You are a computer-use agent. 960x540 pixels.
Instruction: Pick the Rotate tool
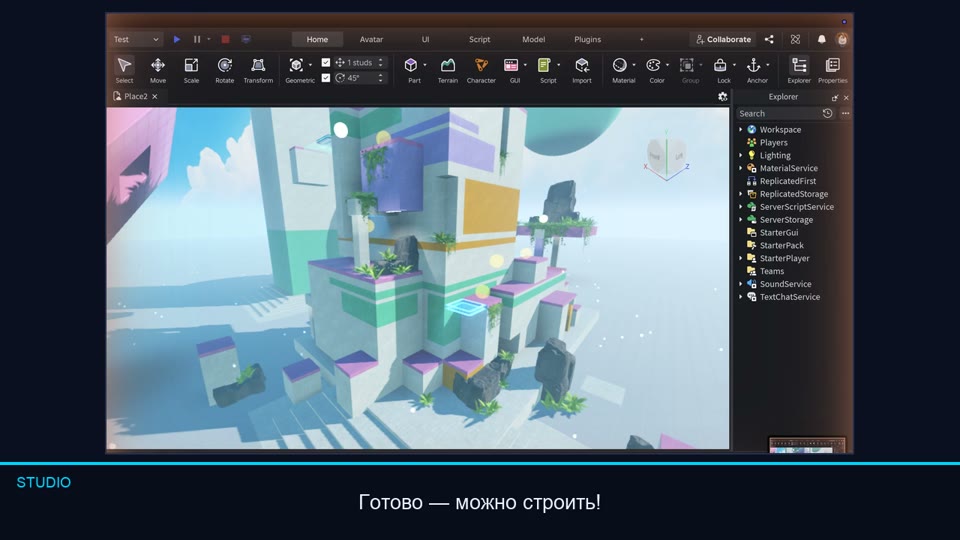click(x=225, y=70)
